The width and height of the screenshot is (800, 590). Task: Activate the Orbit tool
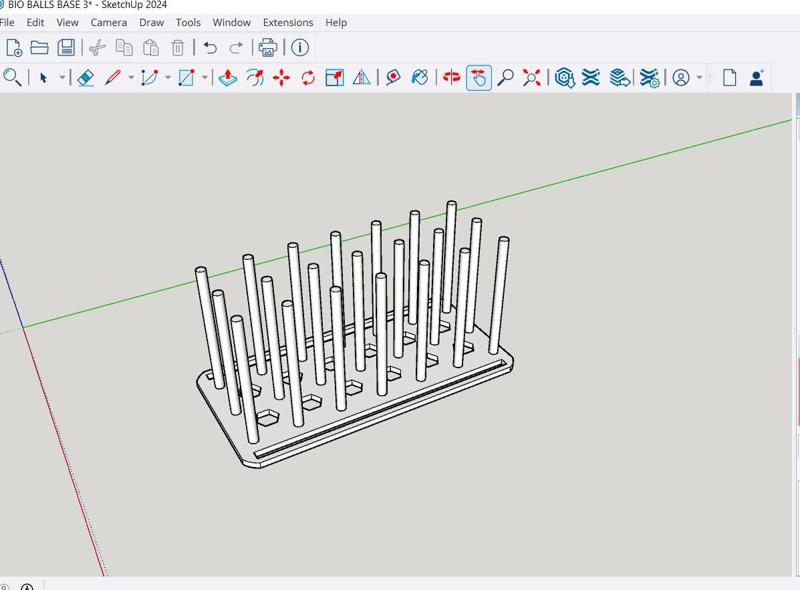pyautogui.click(x=452, y=78)
